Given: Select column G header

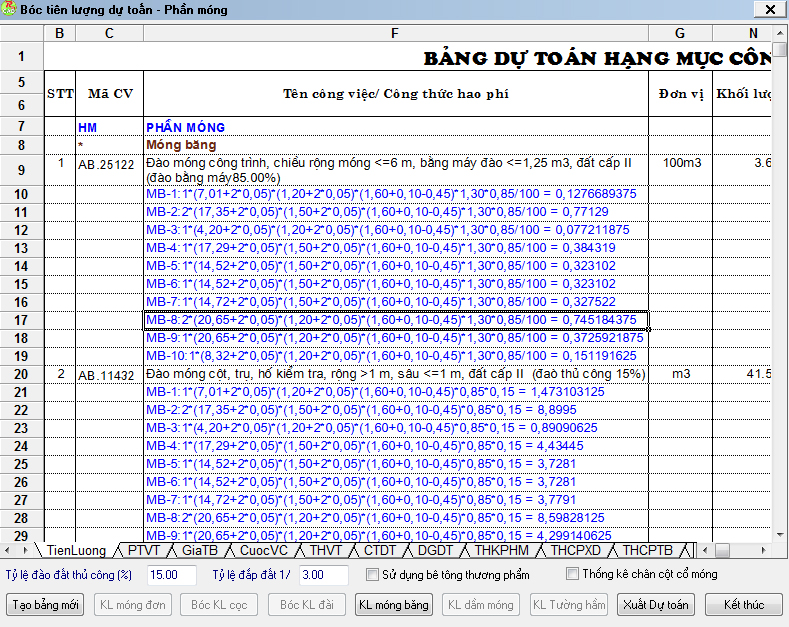Looking at the screenshot, I should coord(680,33).
